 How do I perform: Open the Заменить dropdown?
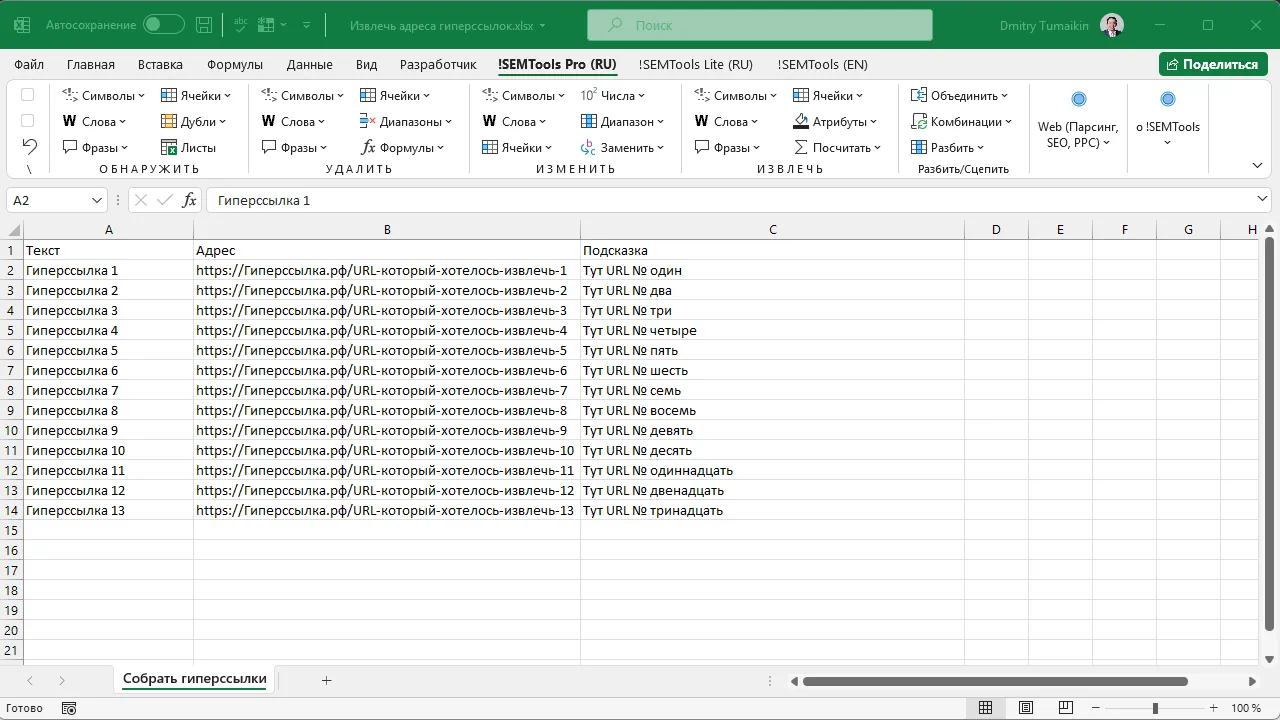coord(622,148)
